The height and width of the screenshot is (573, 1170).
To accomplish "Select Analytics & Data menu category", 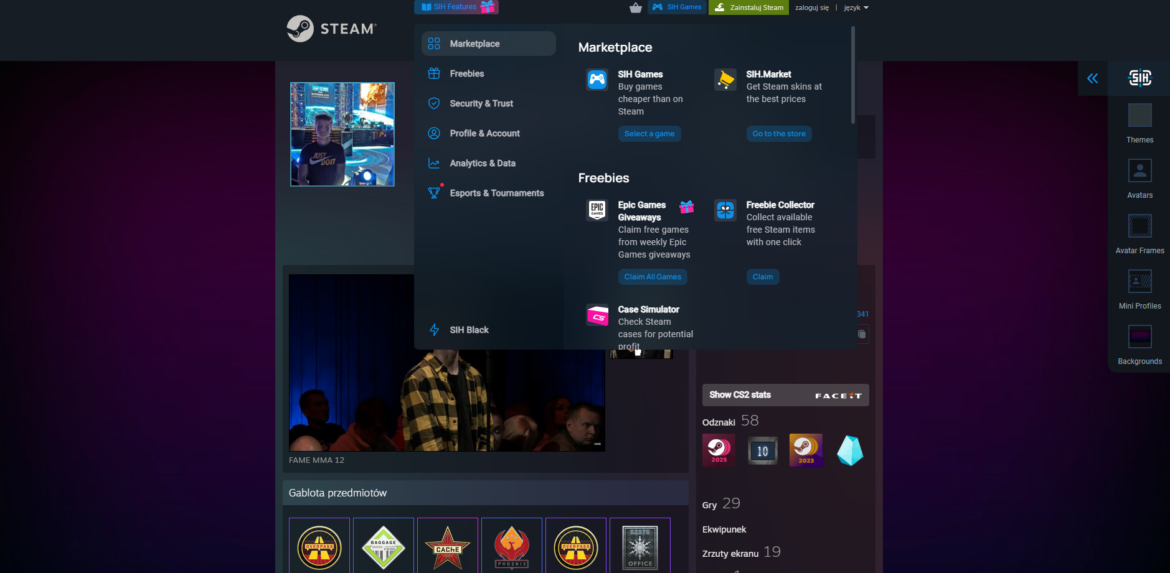I will tap(489, 163).
